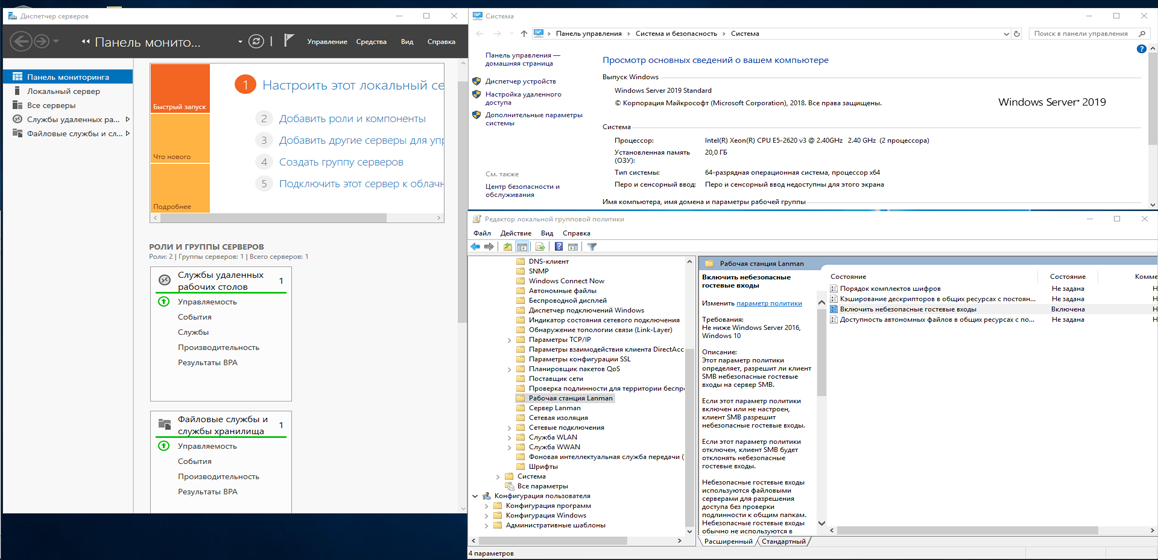Click Подключить этот сервер к облачным службам

coord(362,183)
